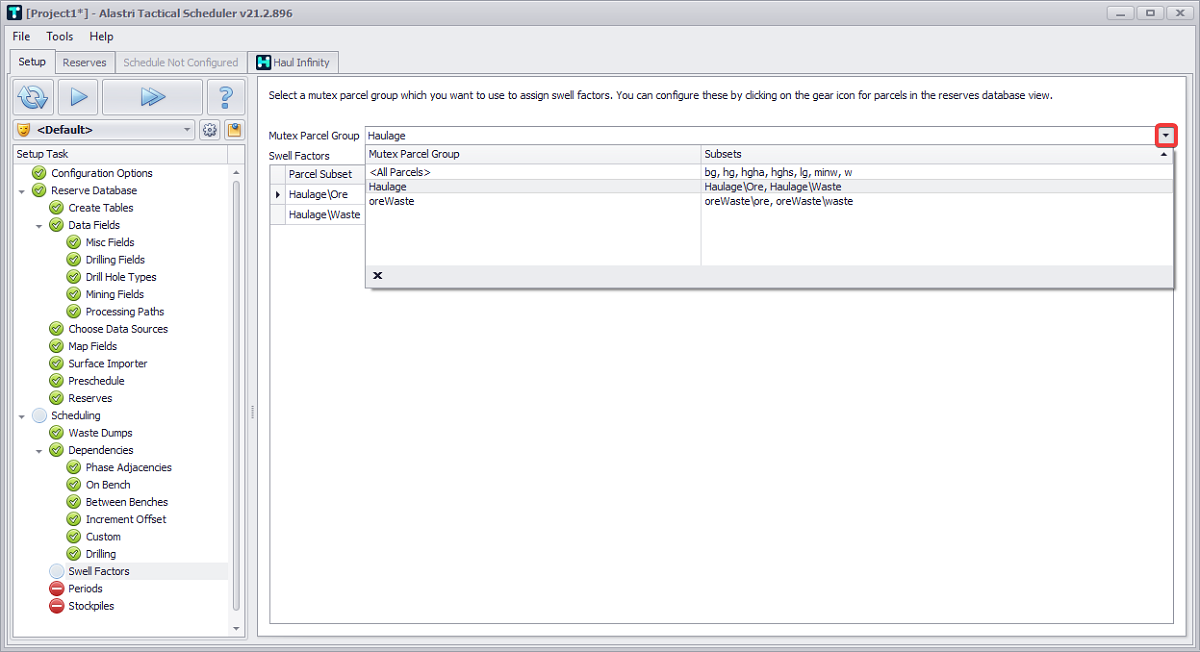Open Swell Factors setup task
This screenshot has height=652, width=1200.
click(x=99, y=571)
